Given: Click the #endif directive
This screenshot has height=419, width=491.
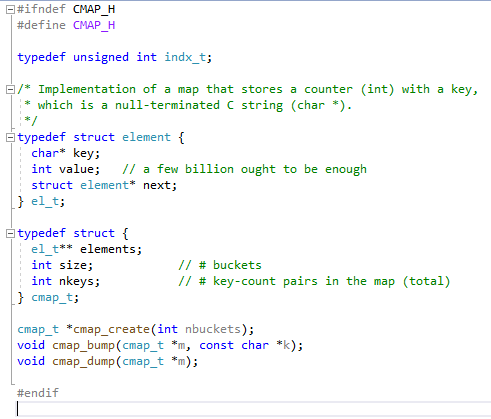Looking at the screenshot, I should pyautogui.click(x=38, y=393).
